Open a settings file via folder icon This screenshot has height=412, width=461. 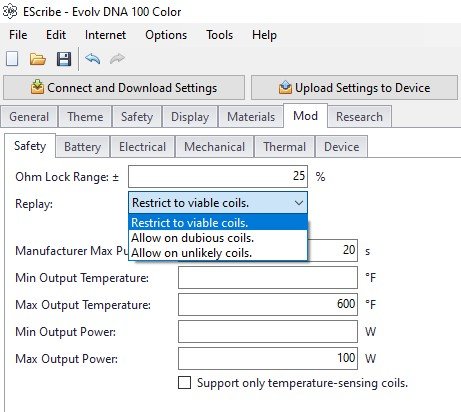(x=38, y=59)
